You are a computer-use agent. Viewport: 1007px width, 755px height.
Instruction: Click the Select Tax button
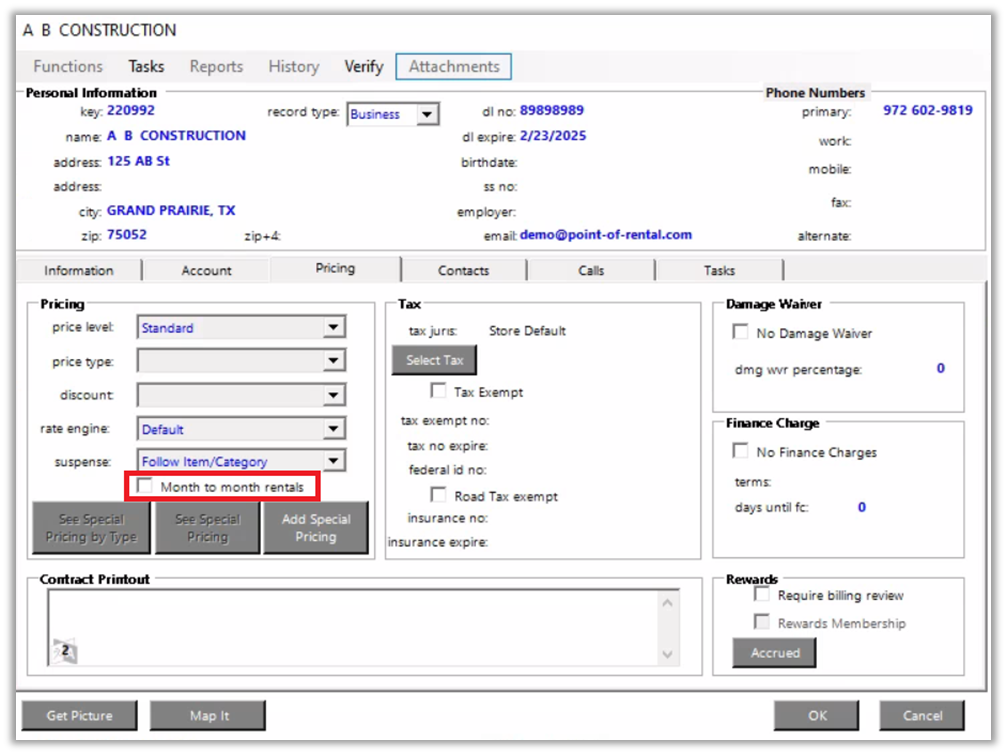click(x=434, y=360)
